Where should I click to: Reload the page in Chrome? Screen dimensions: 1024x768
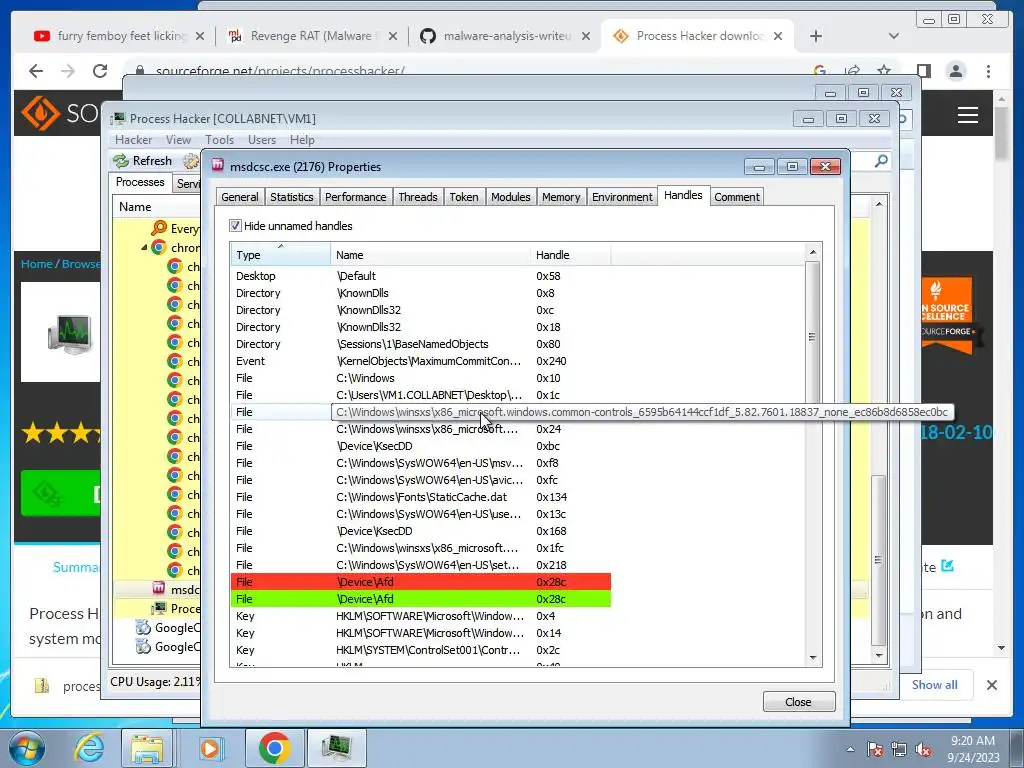tap(100, 71)
